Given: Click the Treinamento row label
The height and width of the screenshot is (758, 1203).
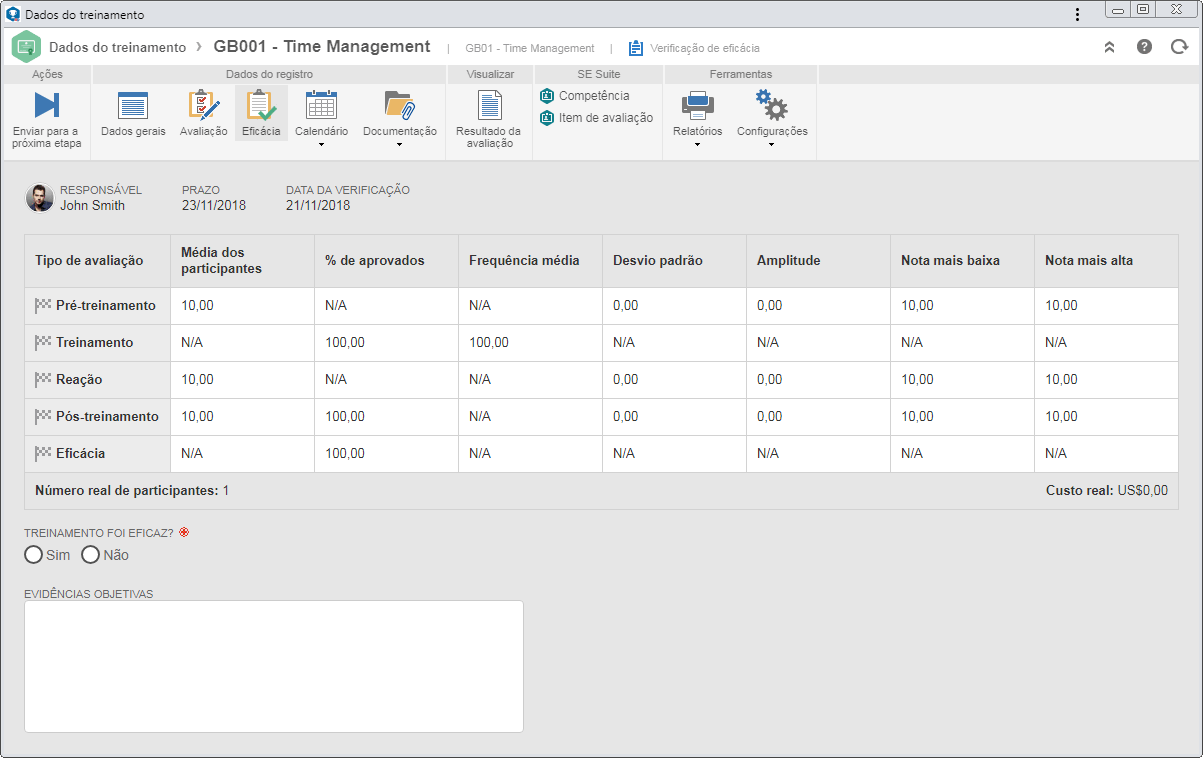Looking at the screenshot, I should pos(94,342).
